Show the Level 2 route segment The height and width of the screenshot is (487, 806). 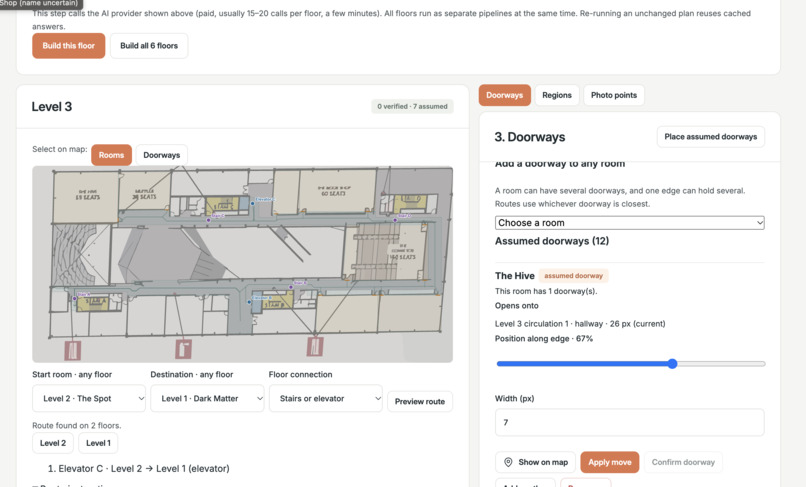[53, 443]
